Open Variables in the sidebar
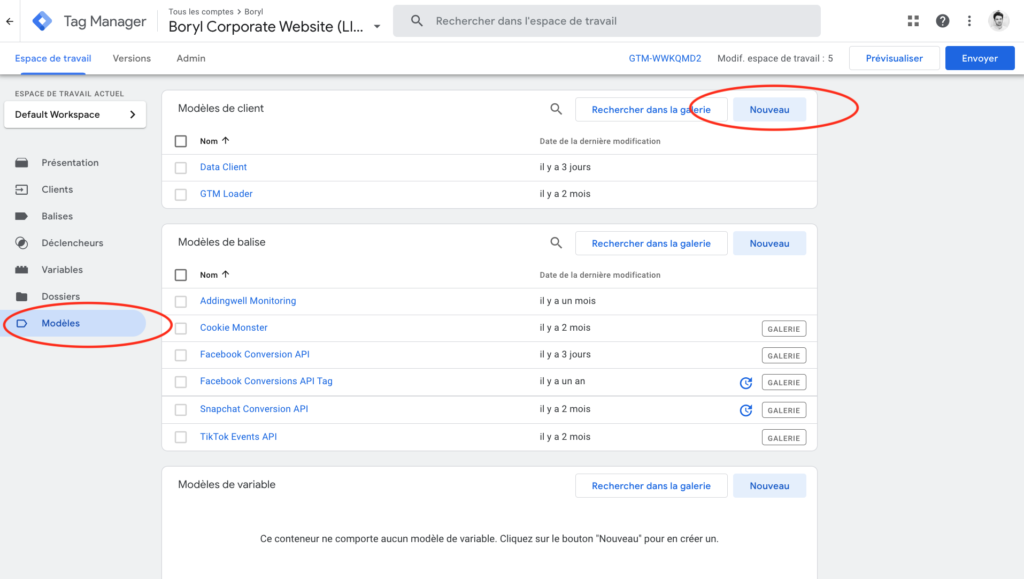1024x579 pixels. pyautogui.click(x=62, y=270)
